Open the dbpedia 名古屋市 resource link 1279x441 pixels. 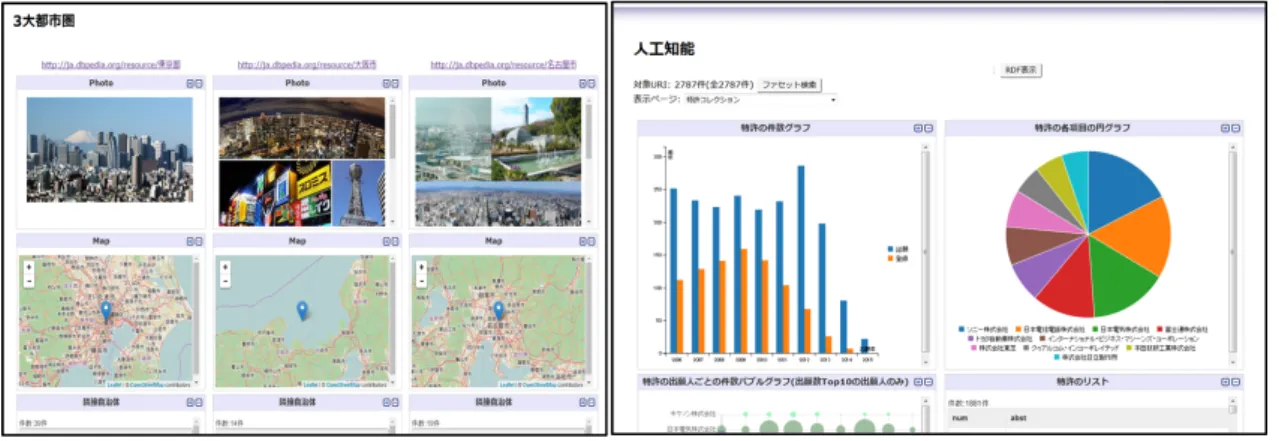tap(503, 66)
